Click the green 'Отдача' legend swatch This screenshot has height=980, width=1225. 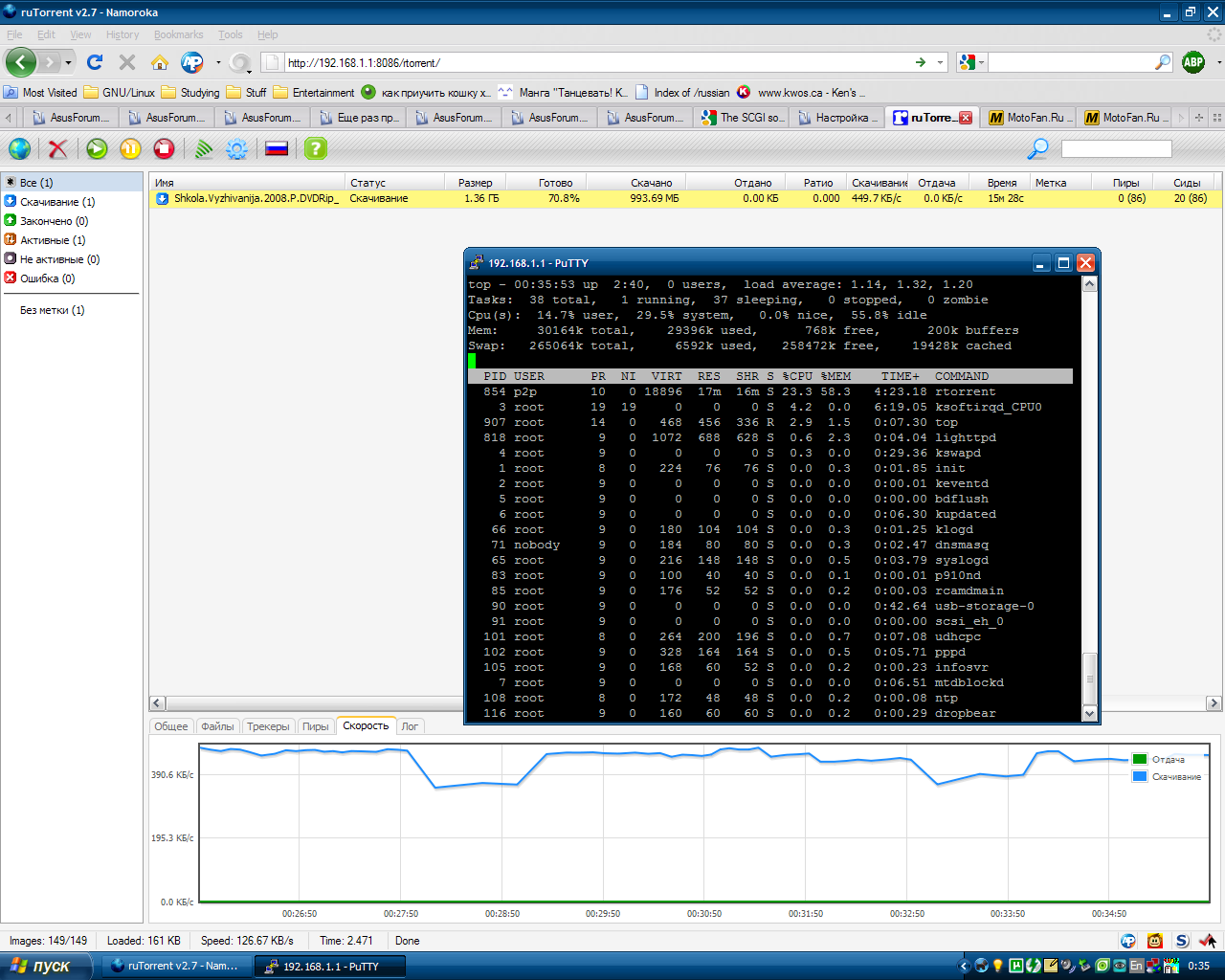pos(1139,759)
